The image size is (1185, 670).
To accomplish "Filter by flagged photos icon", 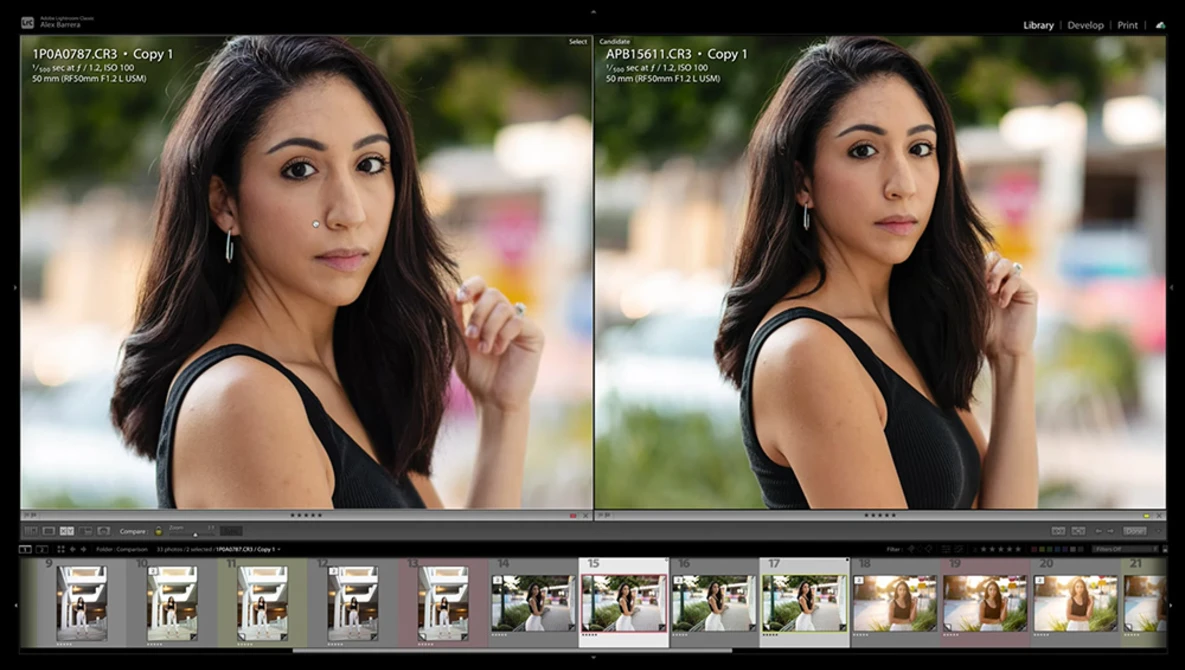I will [911, 549].
